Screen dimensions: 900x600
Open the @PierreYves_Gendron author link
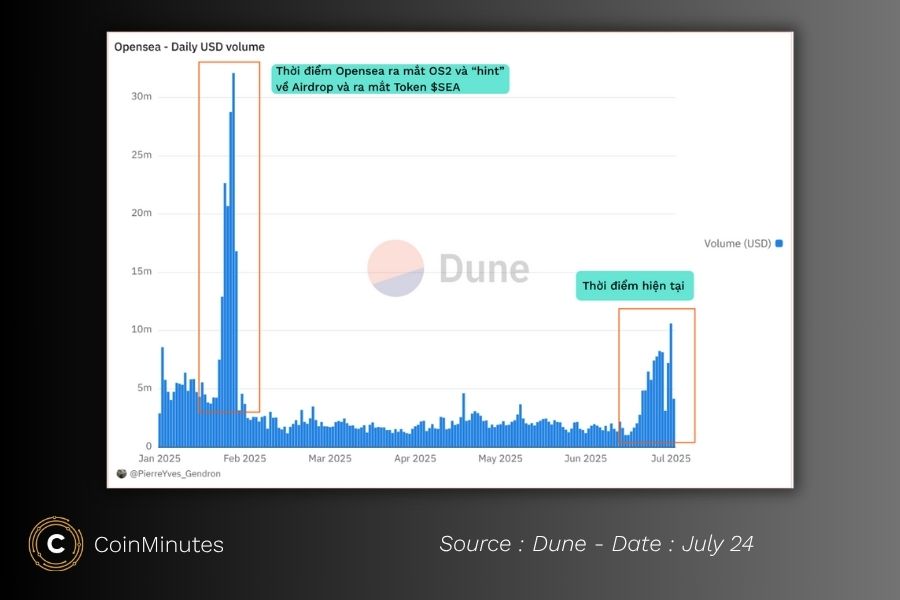[x=175, y=474]
